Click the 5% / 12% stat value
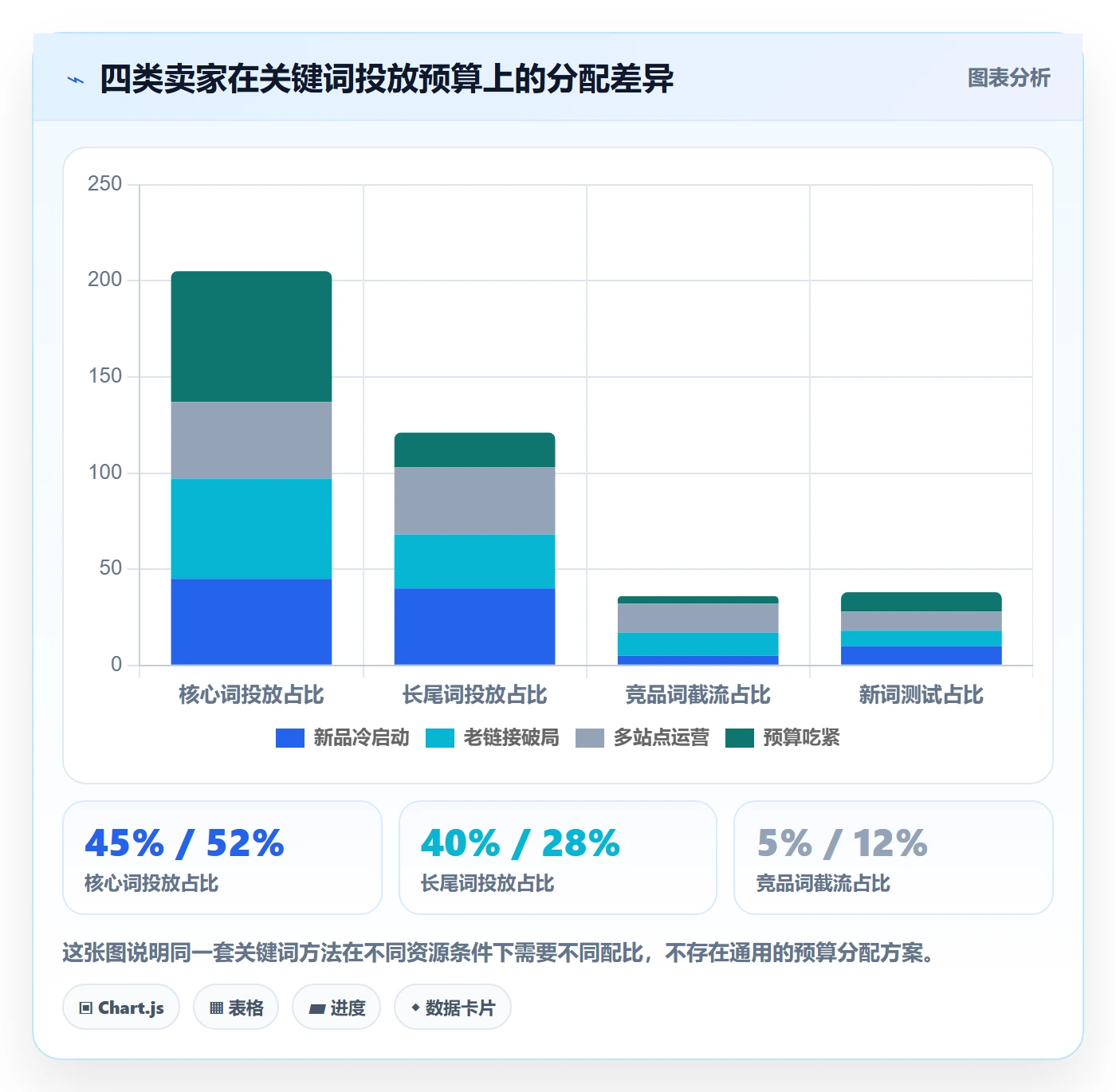The image size is (1116, 1092). (843, 843)
